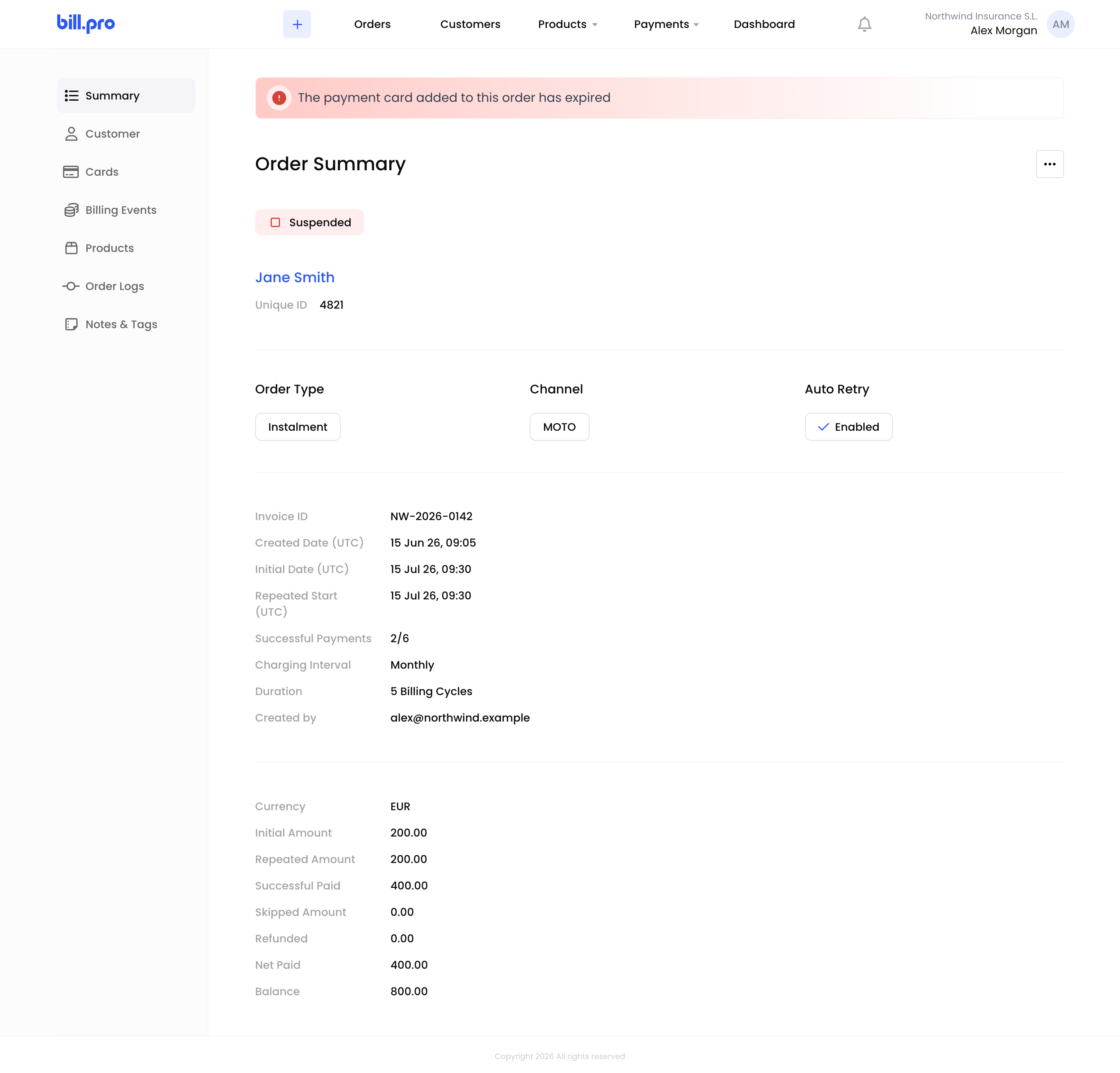Open the three-dots order actions menu
Viewport: 1120px width, 1073px height.
pyautogui.click(x=1050, y=164)
